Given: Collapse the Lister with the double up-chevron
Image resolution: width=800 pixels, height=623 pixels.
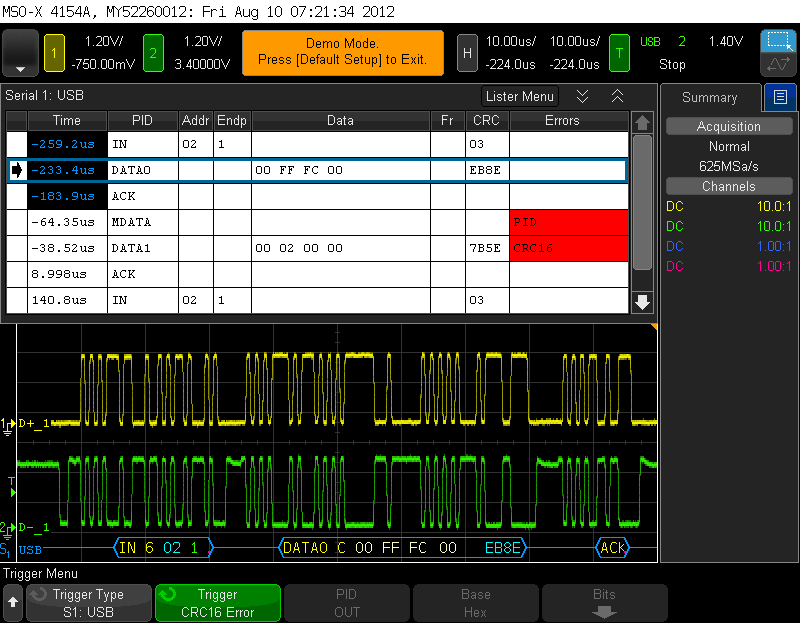Looking at the screenshot, I should click(617, 96).
